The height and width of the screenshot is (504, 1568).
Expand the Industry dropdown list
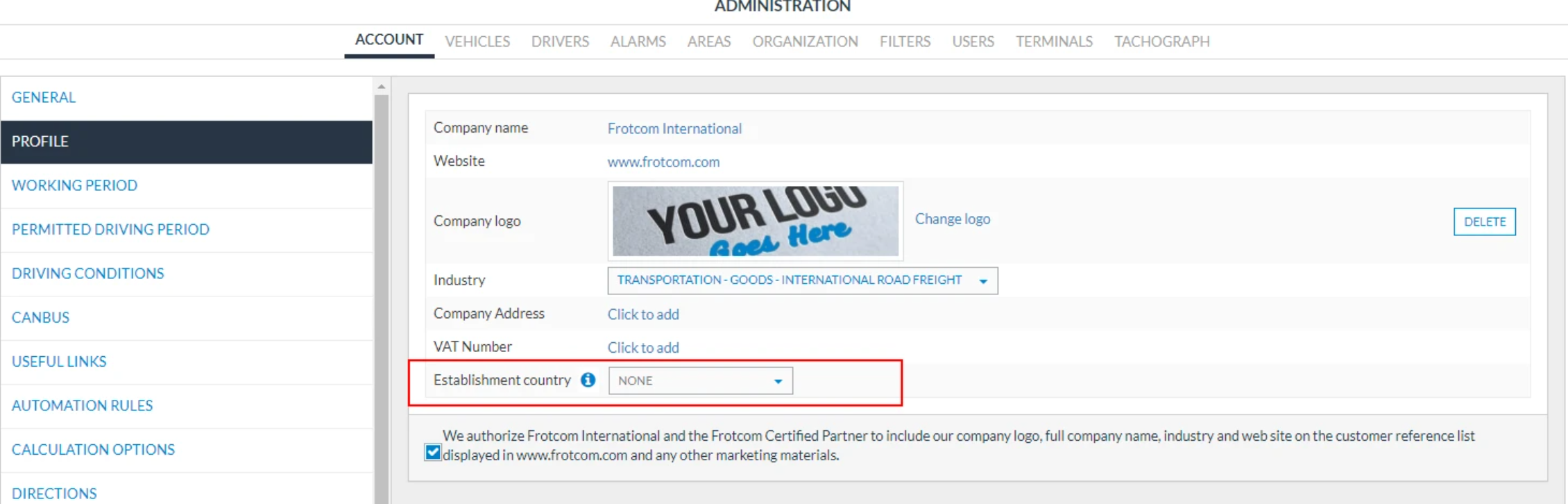[803, 280]
